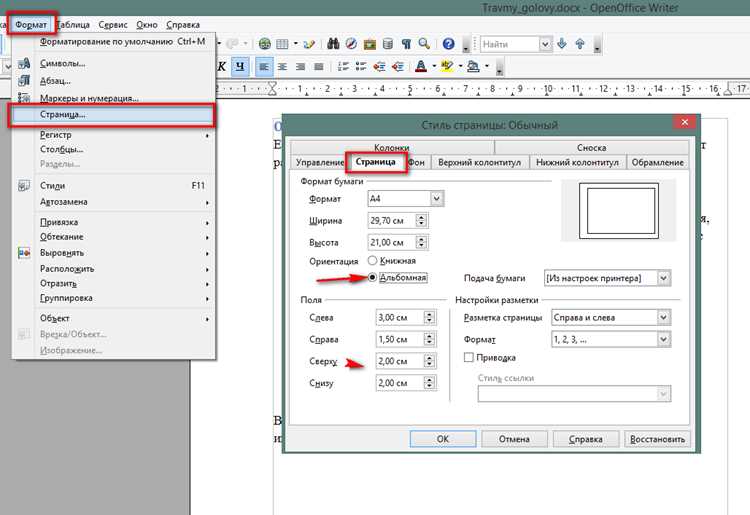Open the Show Draw Functions pencil icon
The image size is (750, 515).
point(309,44)
